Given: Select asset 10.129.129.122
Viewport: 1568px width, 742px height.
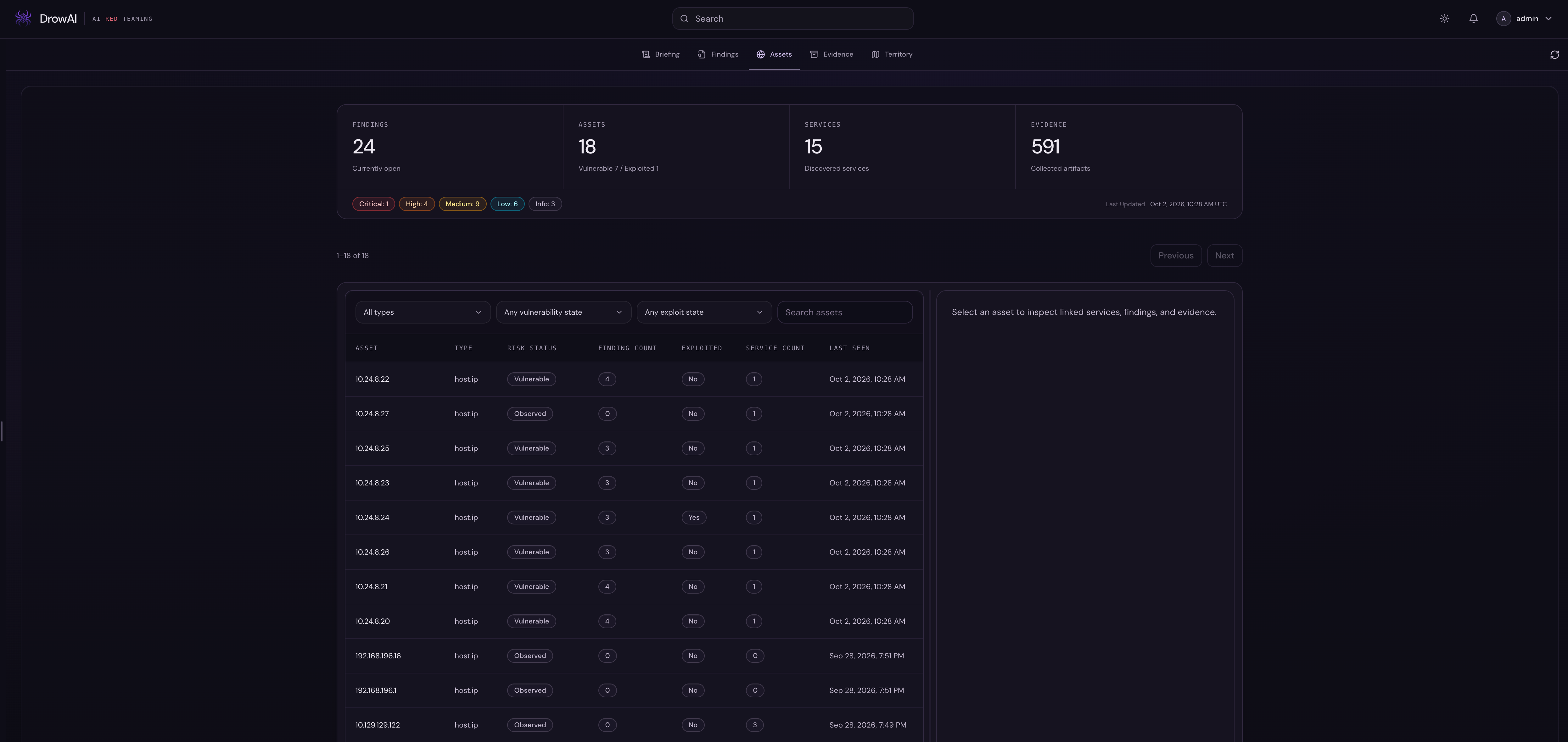Looking at the screenshot, I should (634, 725).
